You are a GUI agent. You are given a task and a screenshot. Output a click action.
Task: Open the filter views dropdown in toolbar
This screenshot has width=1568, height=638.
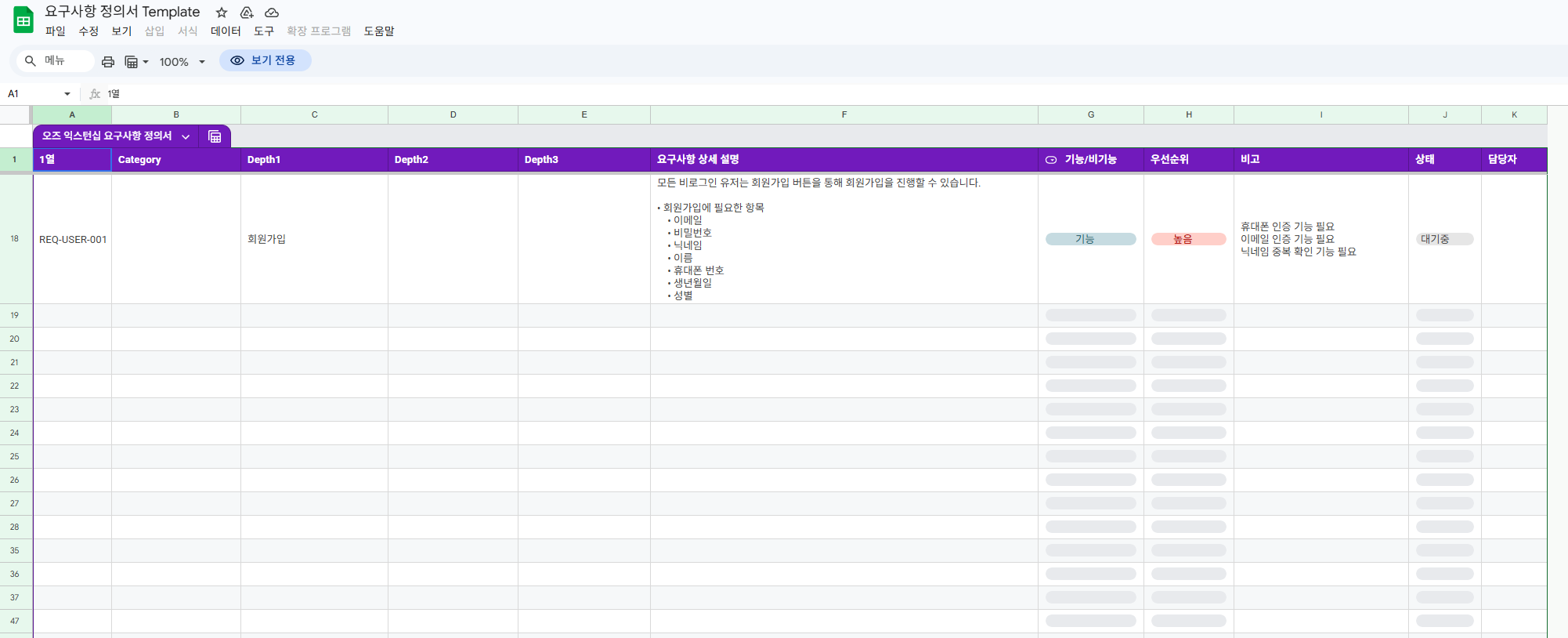point(136,61)
